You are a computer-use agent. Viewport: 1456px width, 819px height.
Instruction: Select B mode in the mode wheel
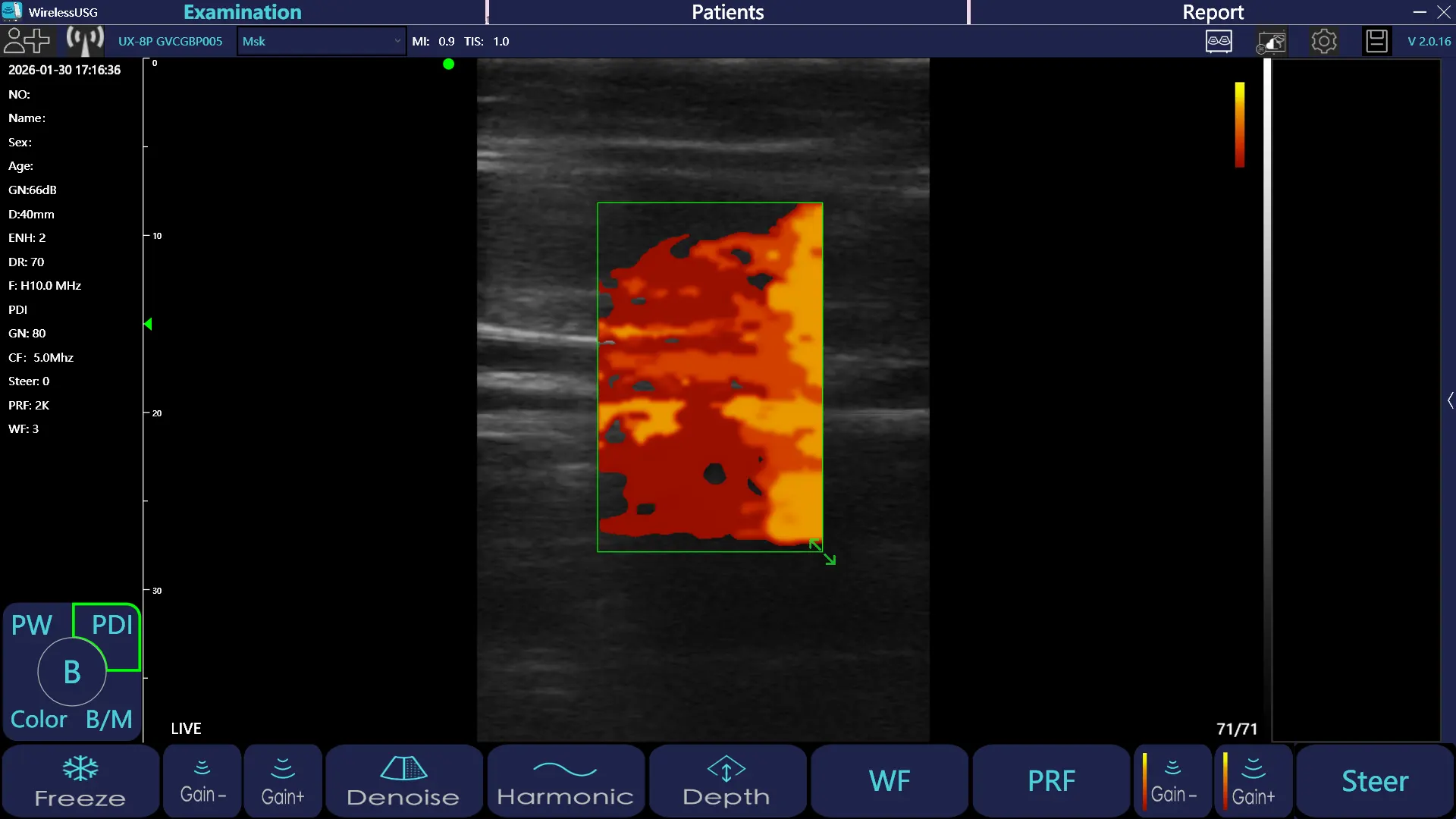tap(72, 672)
